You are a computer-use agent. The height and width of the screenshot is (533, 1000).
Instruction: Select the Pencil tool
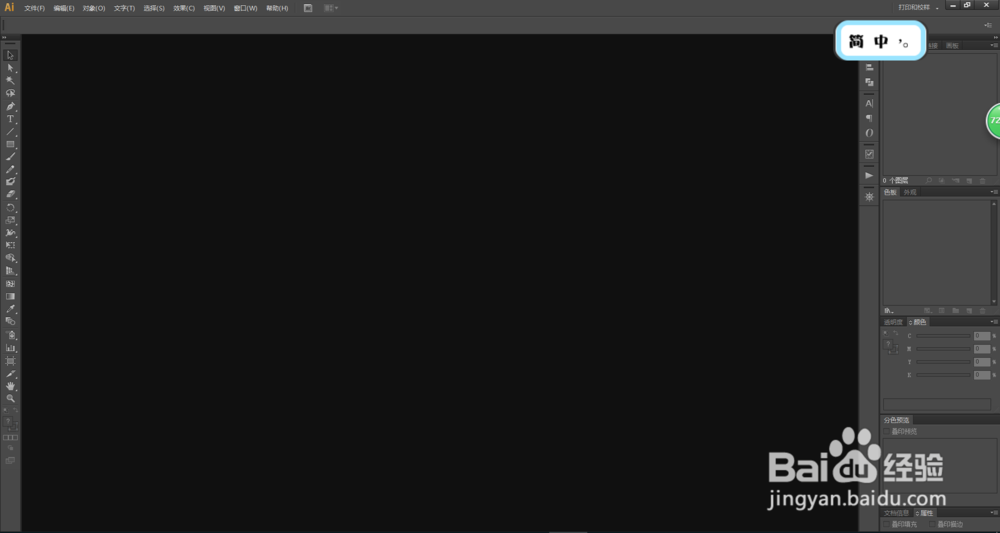click(10, 170)
